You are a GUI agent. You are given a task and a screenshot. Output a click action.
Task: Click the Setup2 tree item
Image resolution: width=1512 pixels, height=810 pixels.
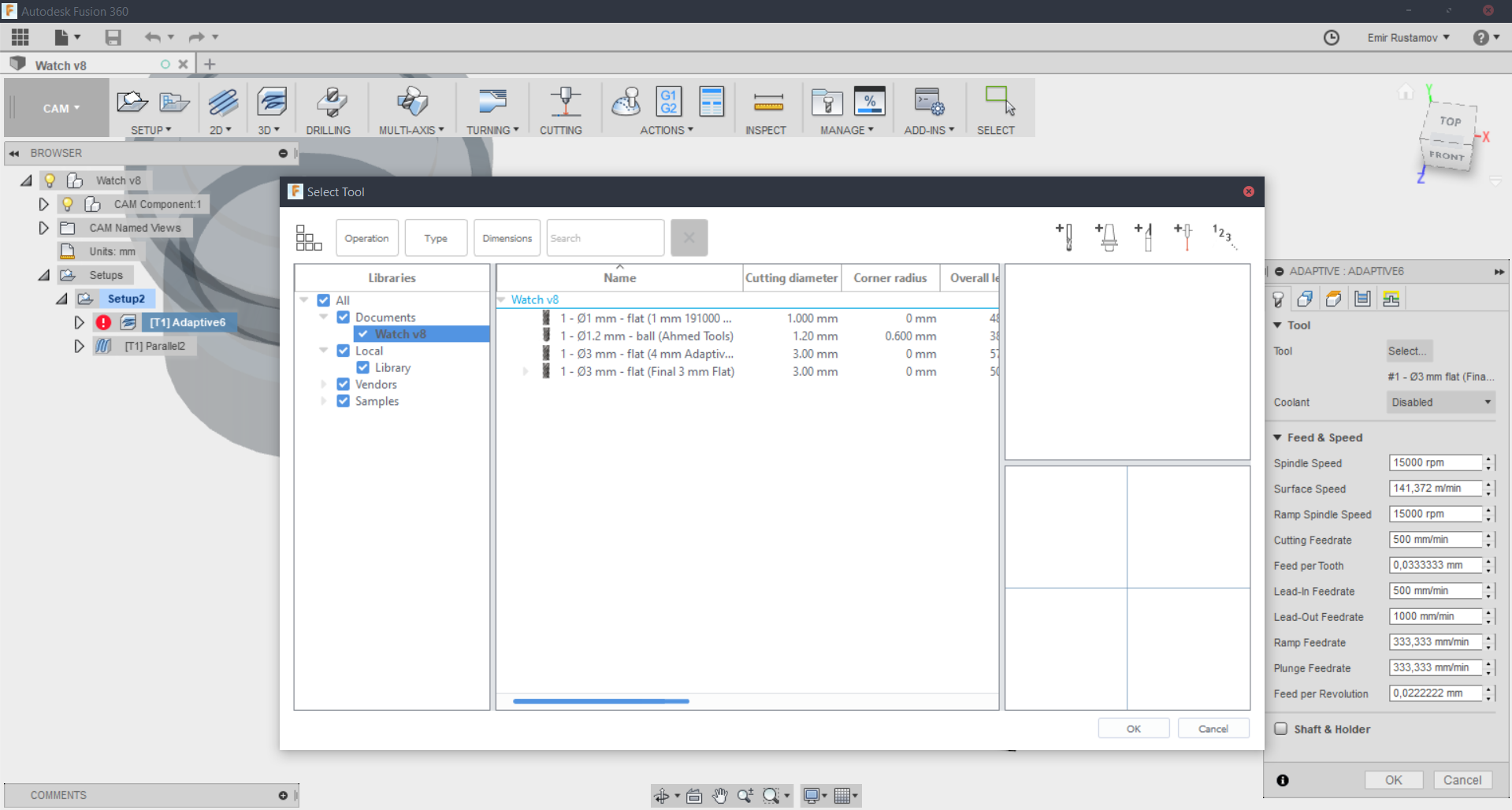point(126,299)
